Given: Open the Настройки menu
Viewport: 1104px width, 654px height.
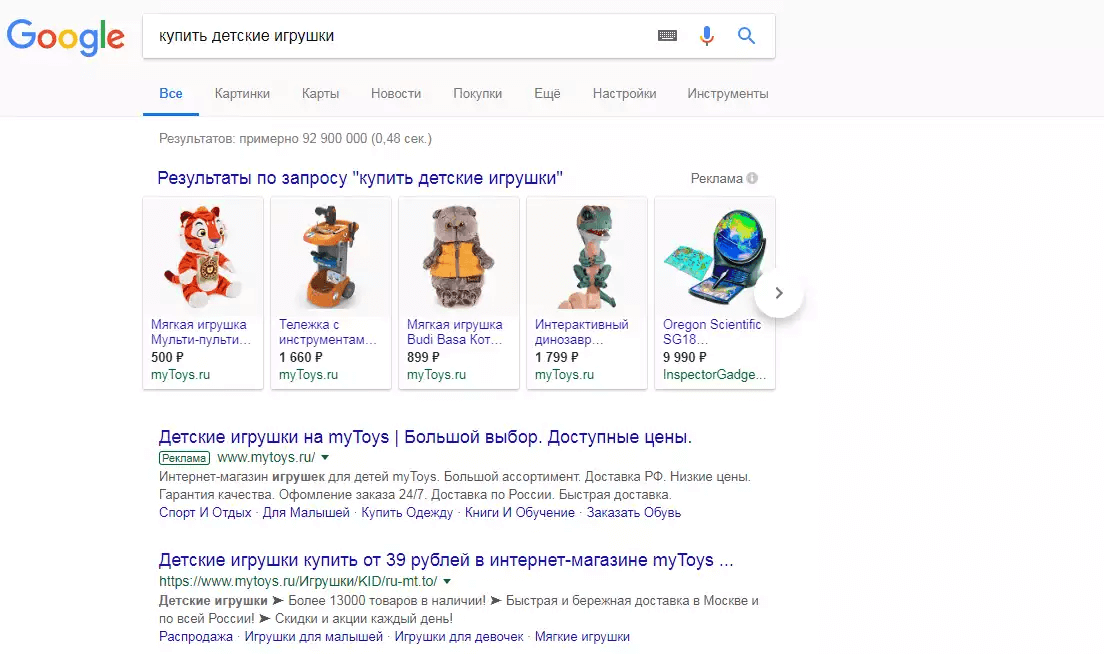Looking at the screenshot, I should [624, 94].
